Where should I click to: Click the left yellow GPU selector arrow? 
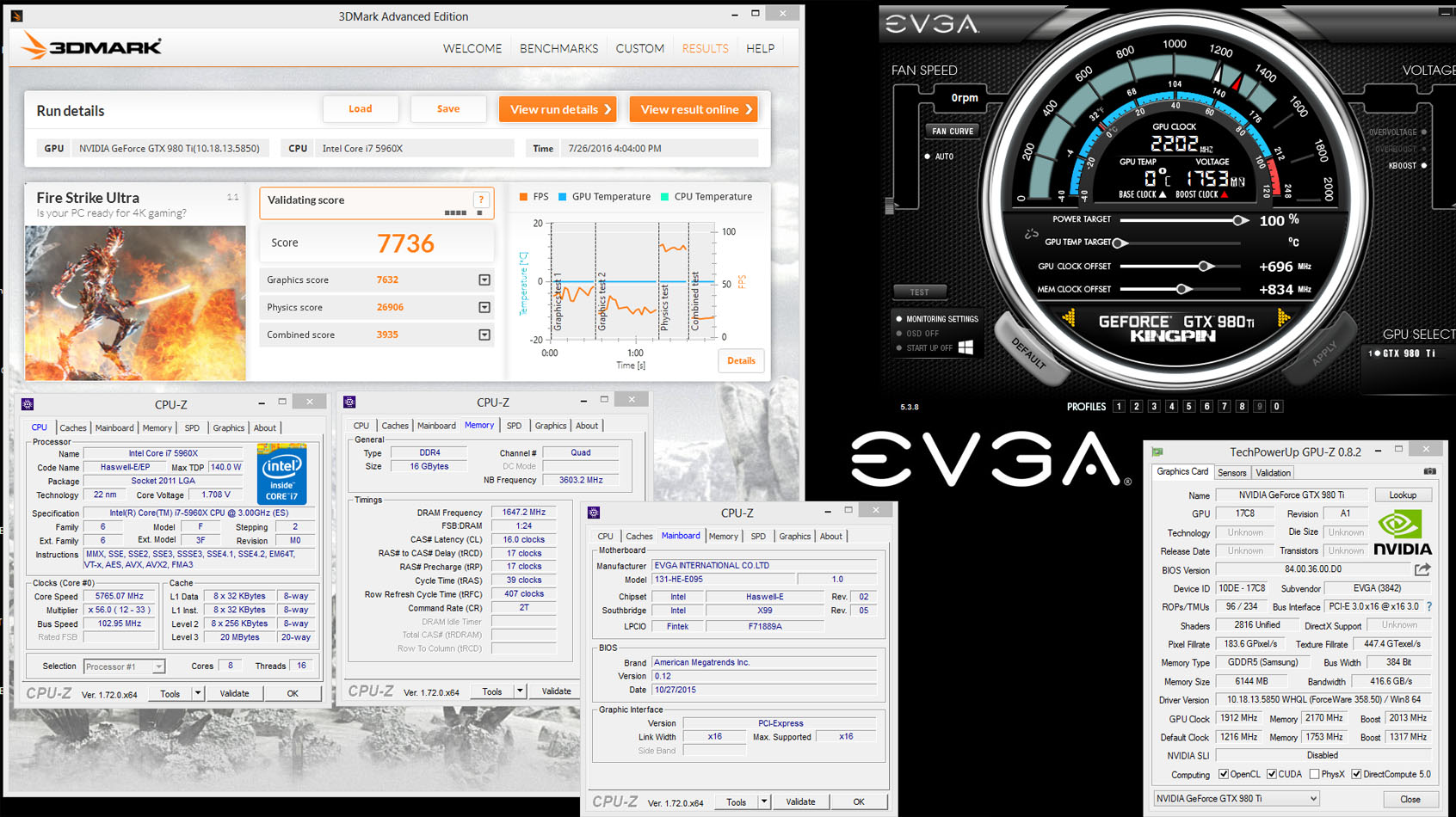point(1069,318)
